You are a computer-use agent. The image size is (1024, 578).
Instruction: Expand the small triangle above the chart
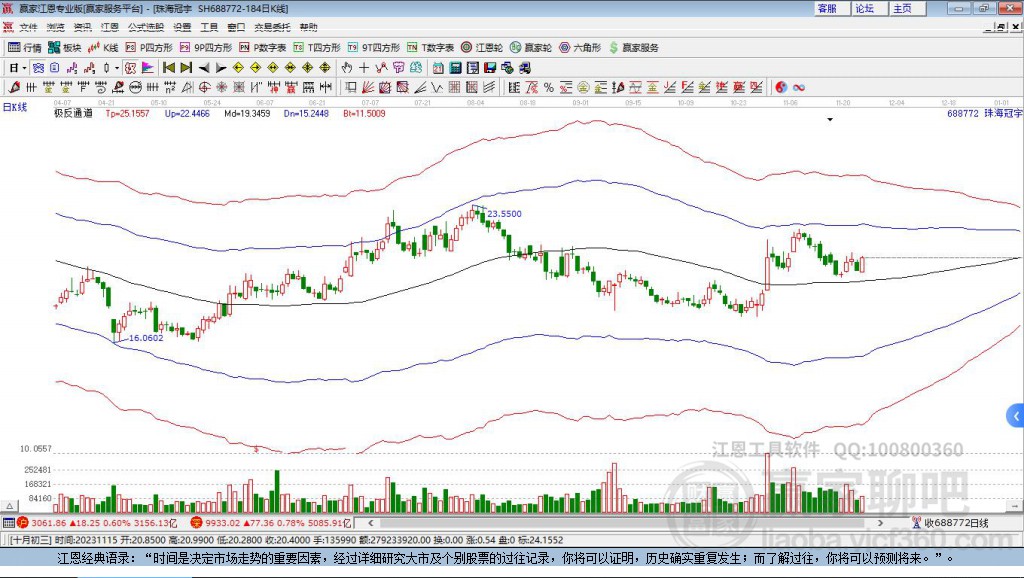click(x=830, y=119)
